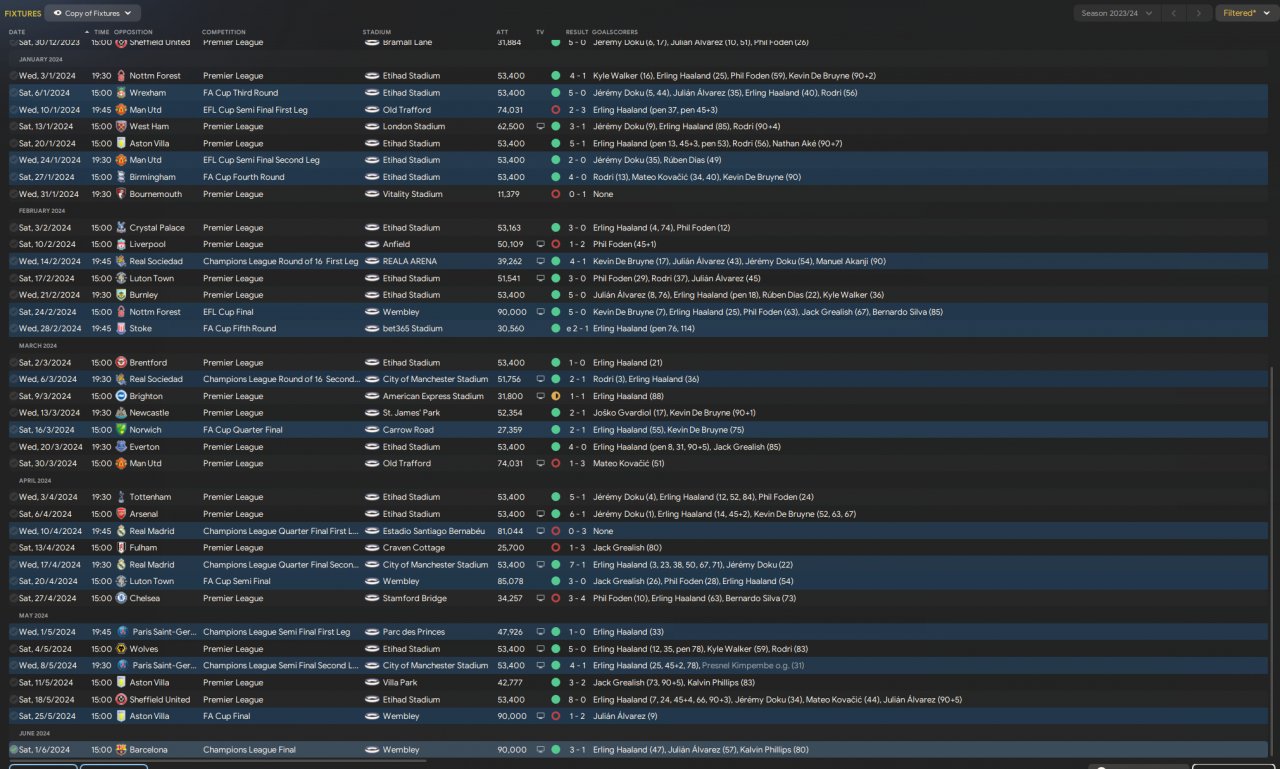Click the green result dot on the Barcelona row
Viewport: 1280px width, 769px height.
pos(556,750)
